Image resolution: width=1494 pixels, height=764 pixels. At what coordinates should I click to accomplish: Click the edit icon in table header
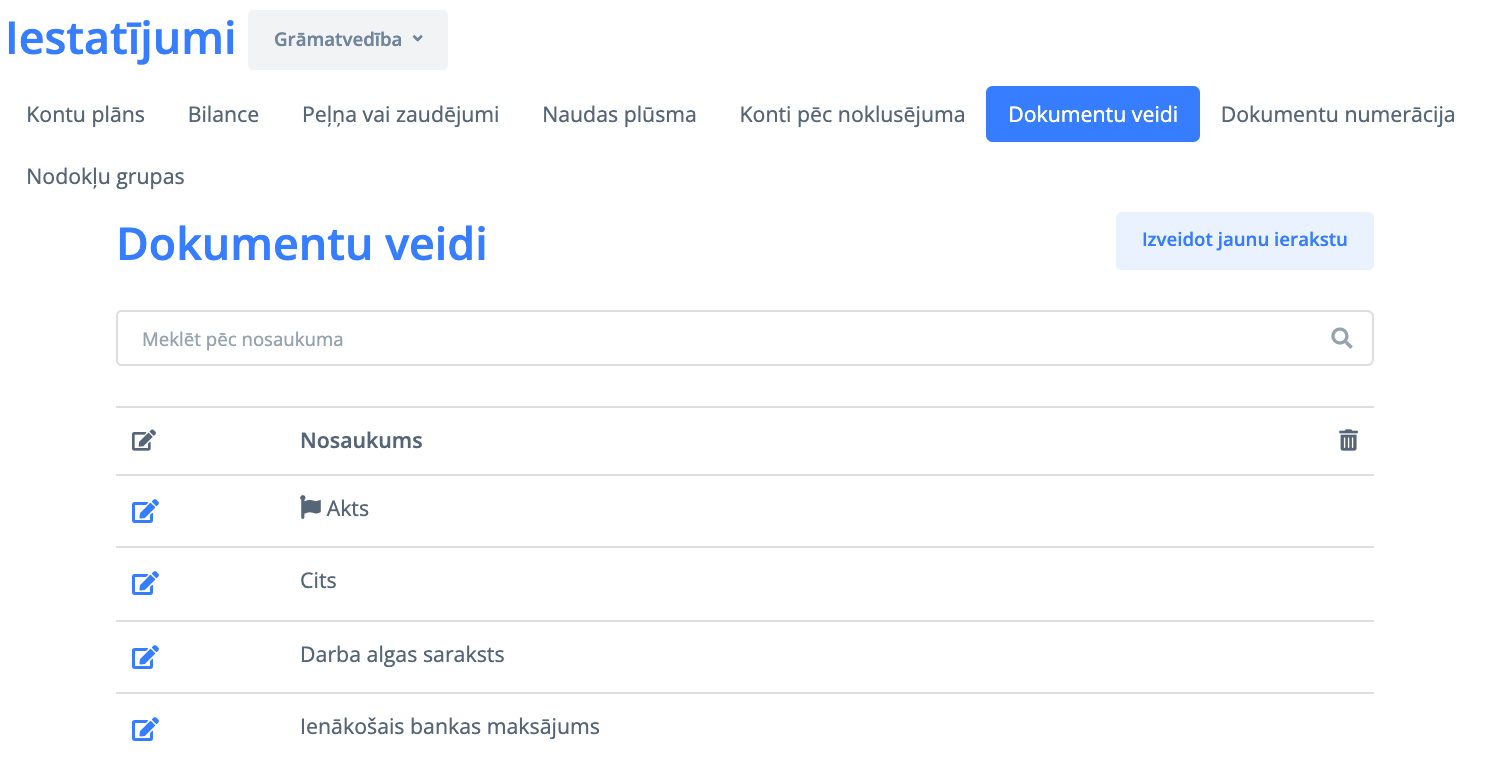tap(144, 440)
